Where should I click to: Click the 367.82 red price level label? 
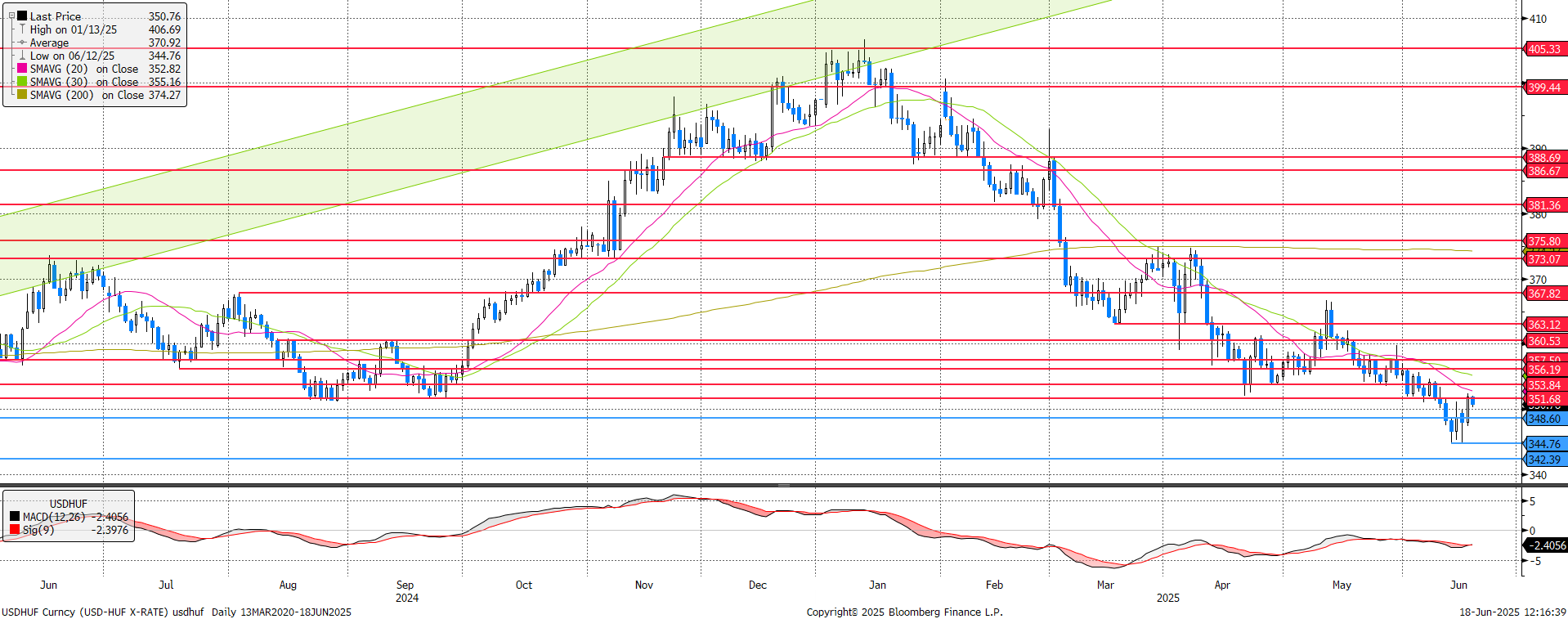[1544, 294]
